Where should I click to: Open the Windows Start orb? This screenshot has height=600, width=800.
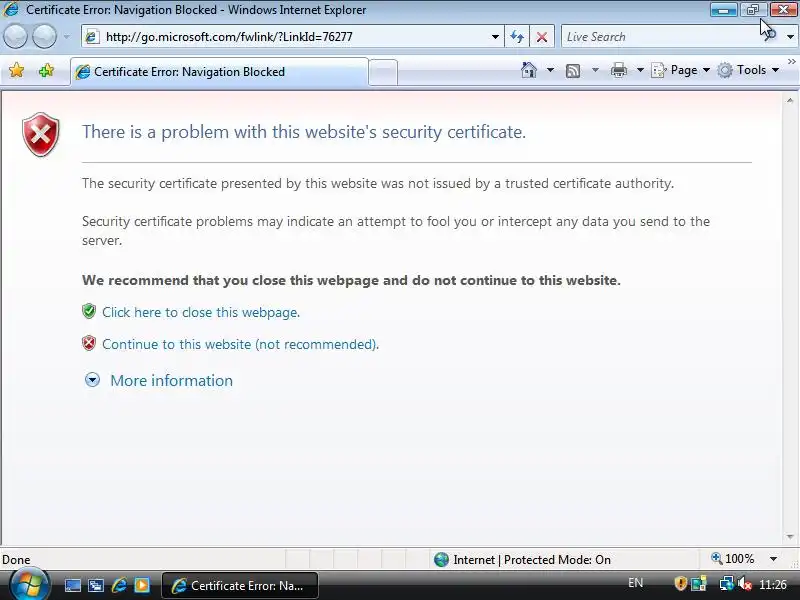(x=29, y=585)
